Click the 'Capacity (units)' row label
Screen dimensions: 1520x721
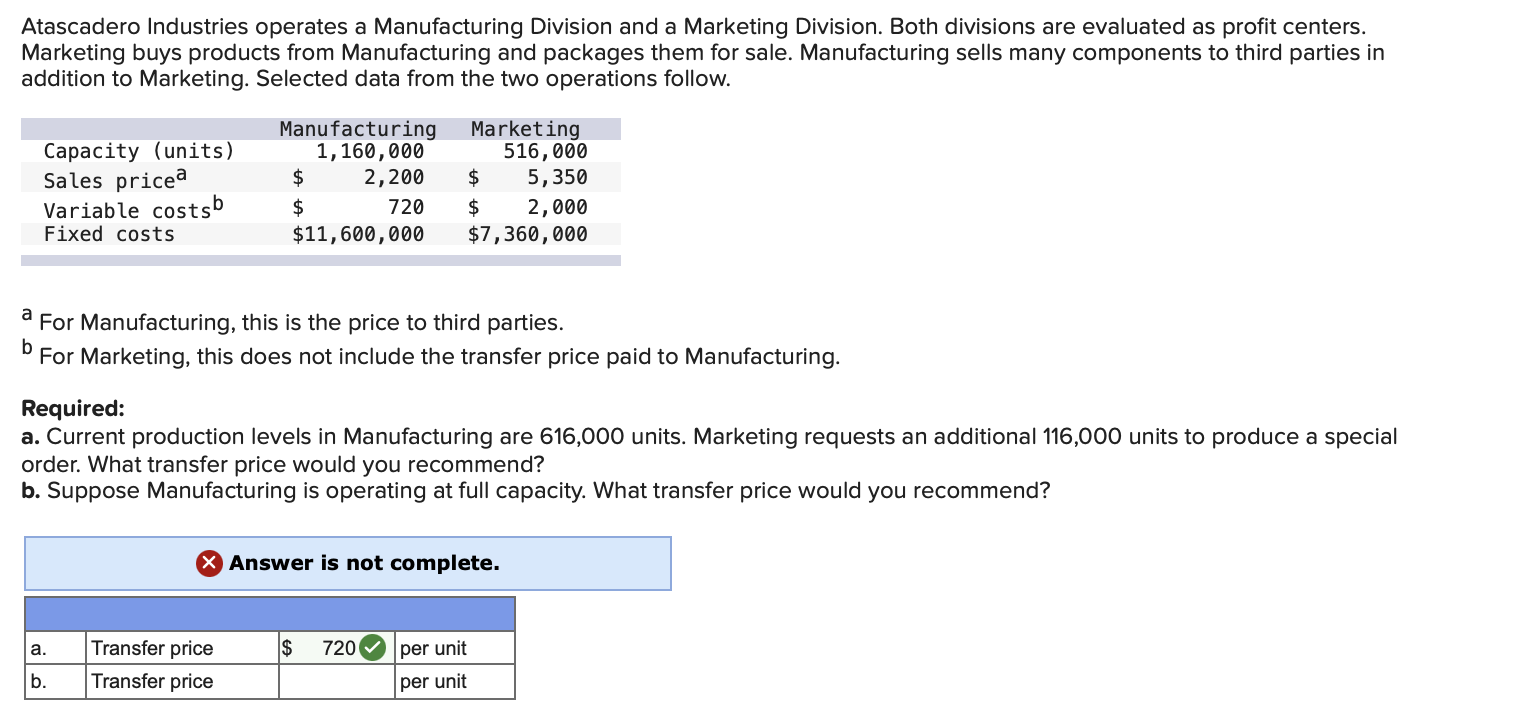(x=139, y=152)
